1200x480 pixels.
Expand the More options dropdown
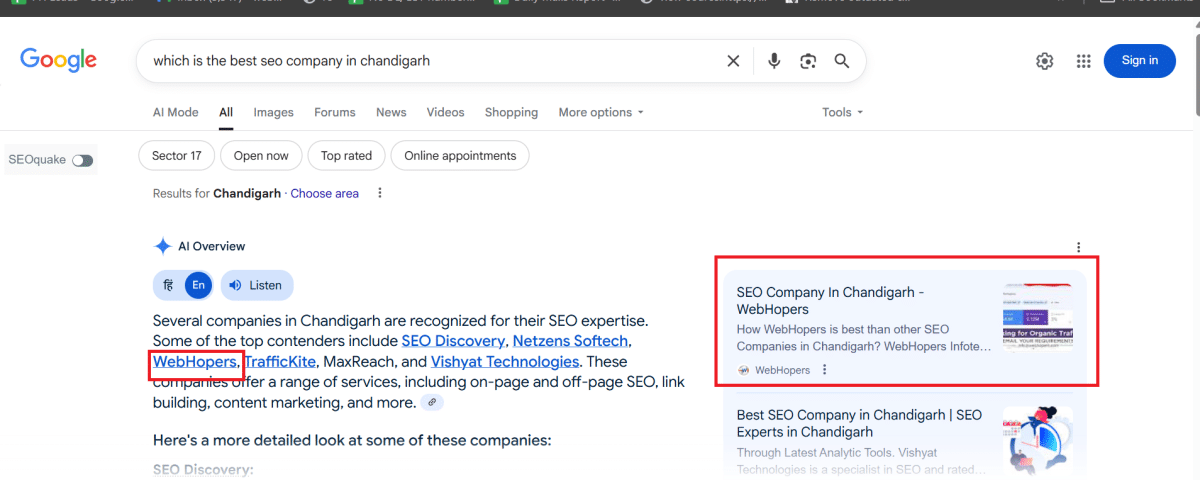601,112
